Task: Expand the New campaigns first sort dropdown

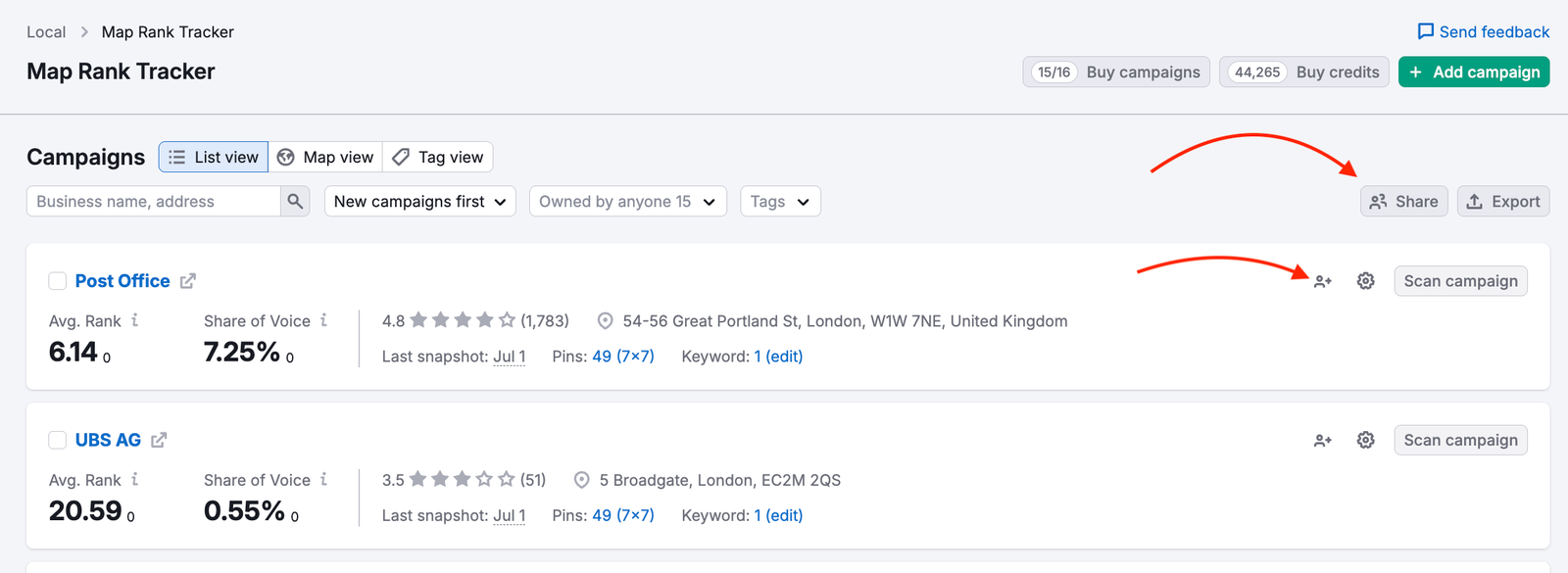Action: pos(419,202)
